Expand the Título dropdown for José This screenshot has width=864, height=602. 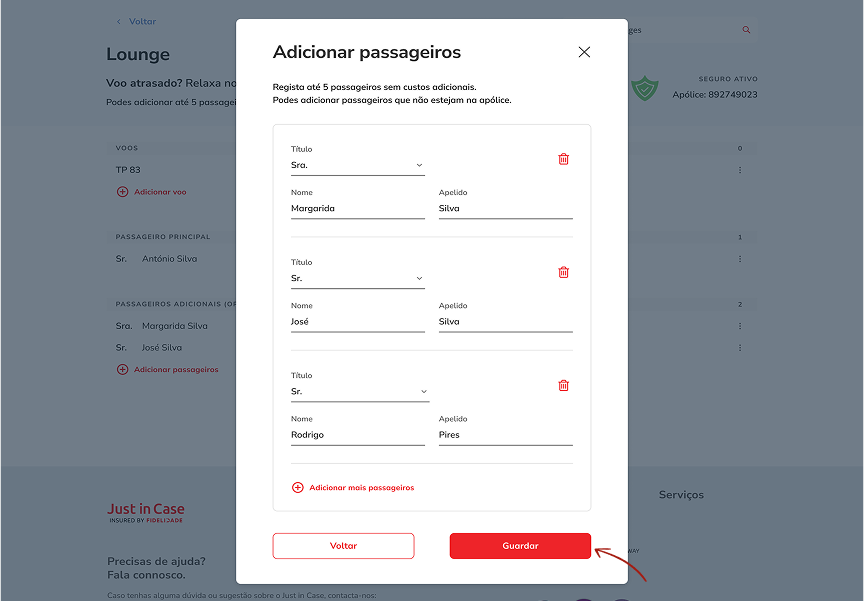(x=357, y=278)
